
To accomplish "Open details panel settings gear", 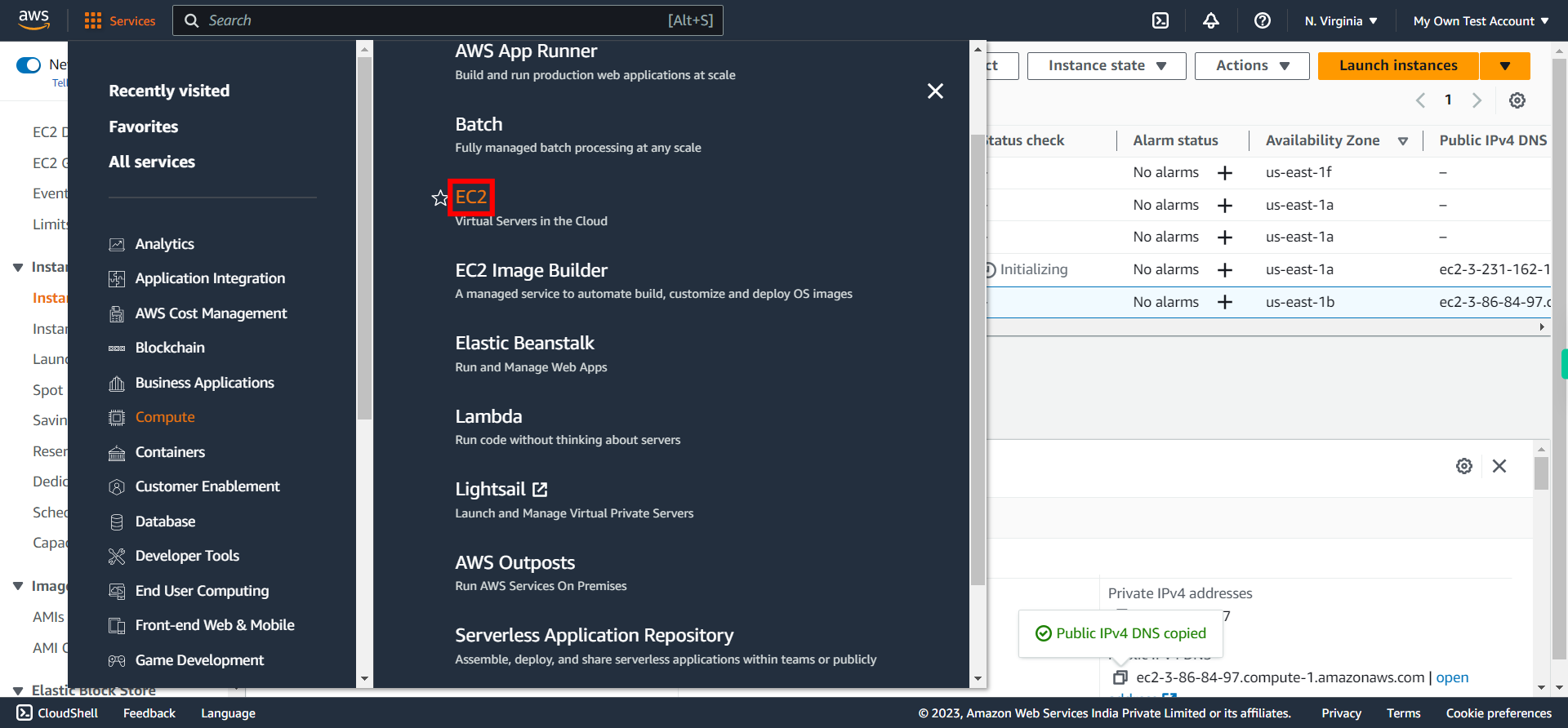I will click(1464, 466).
